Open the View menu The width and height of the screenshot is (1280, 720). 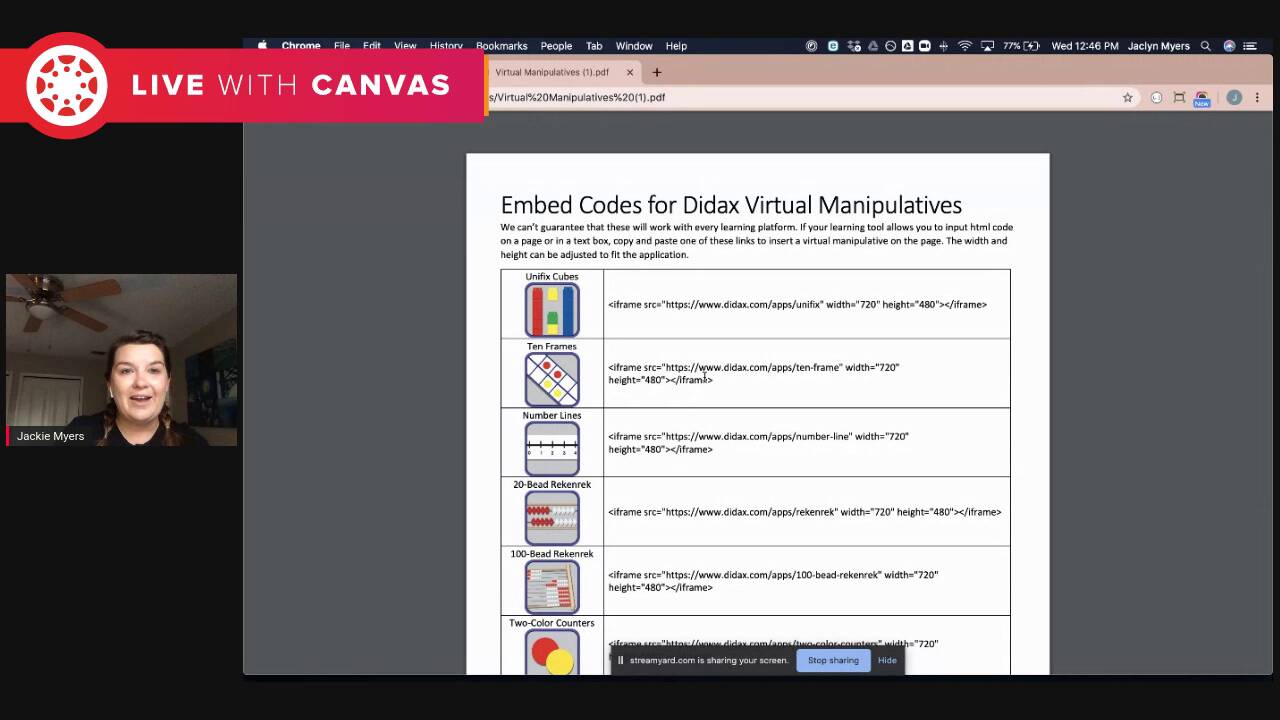click(x=405, y=46)
